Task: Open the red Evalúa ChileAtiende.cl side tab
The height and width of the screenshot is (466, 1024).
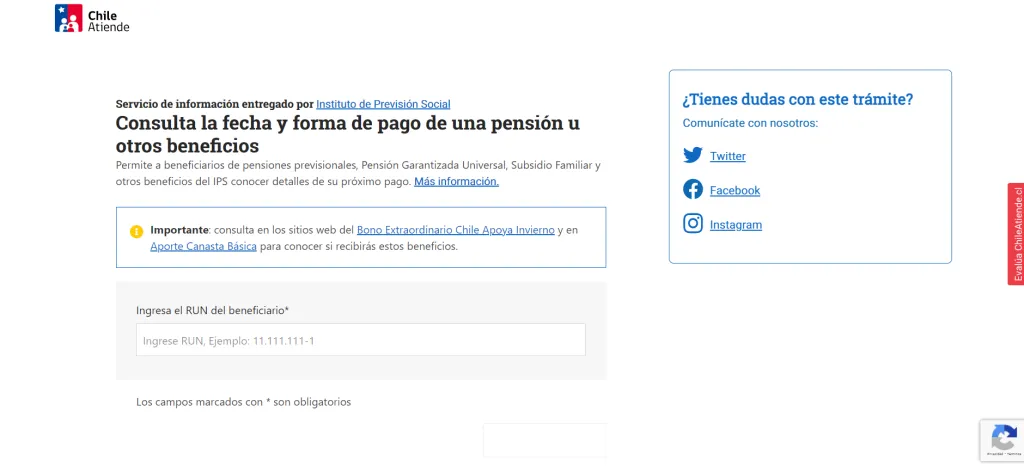Action: point(1016,234)
